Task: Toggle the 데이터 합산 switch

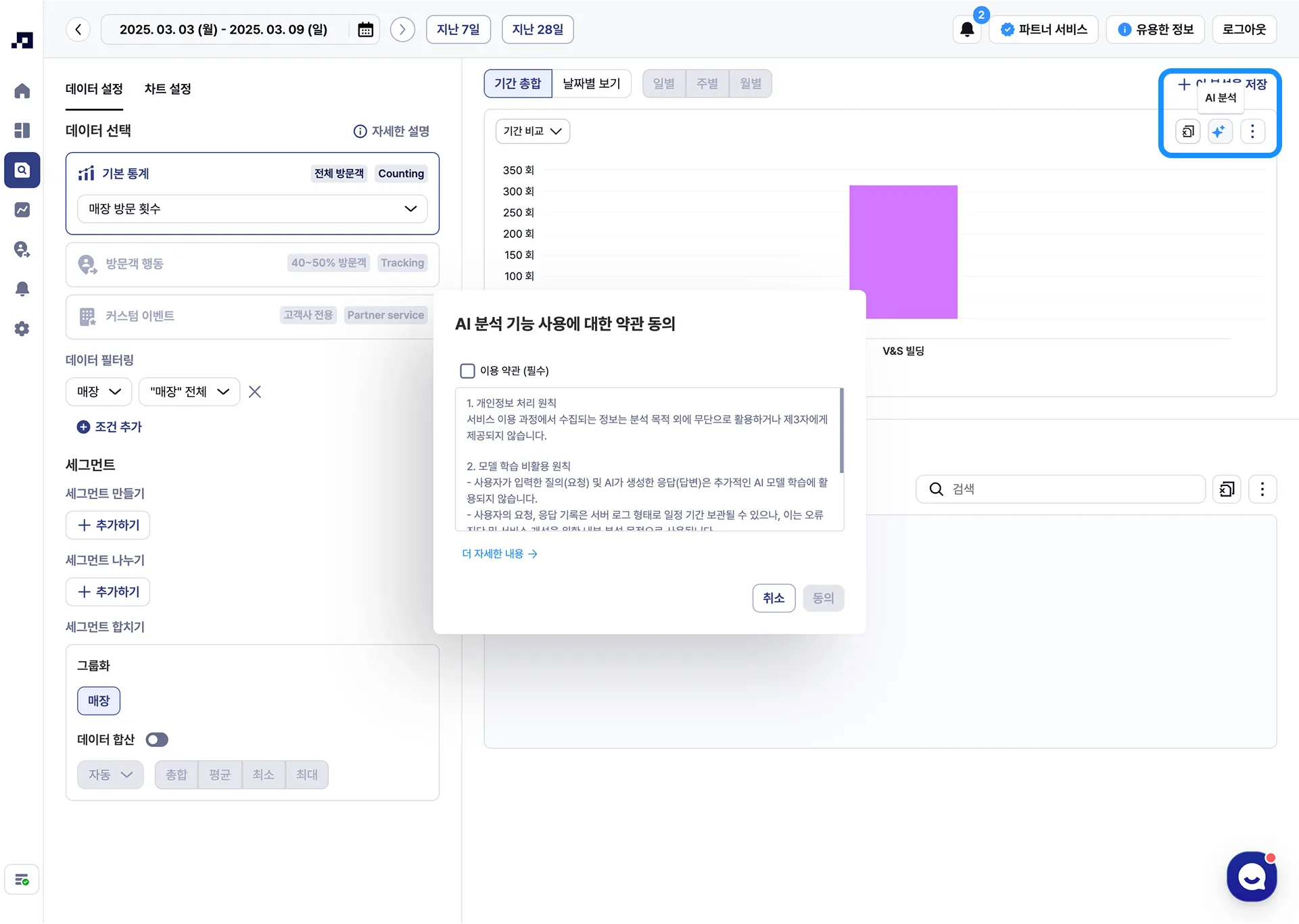Action: (x=157, y=739)
